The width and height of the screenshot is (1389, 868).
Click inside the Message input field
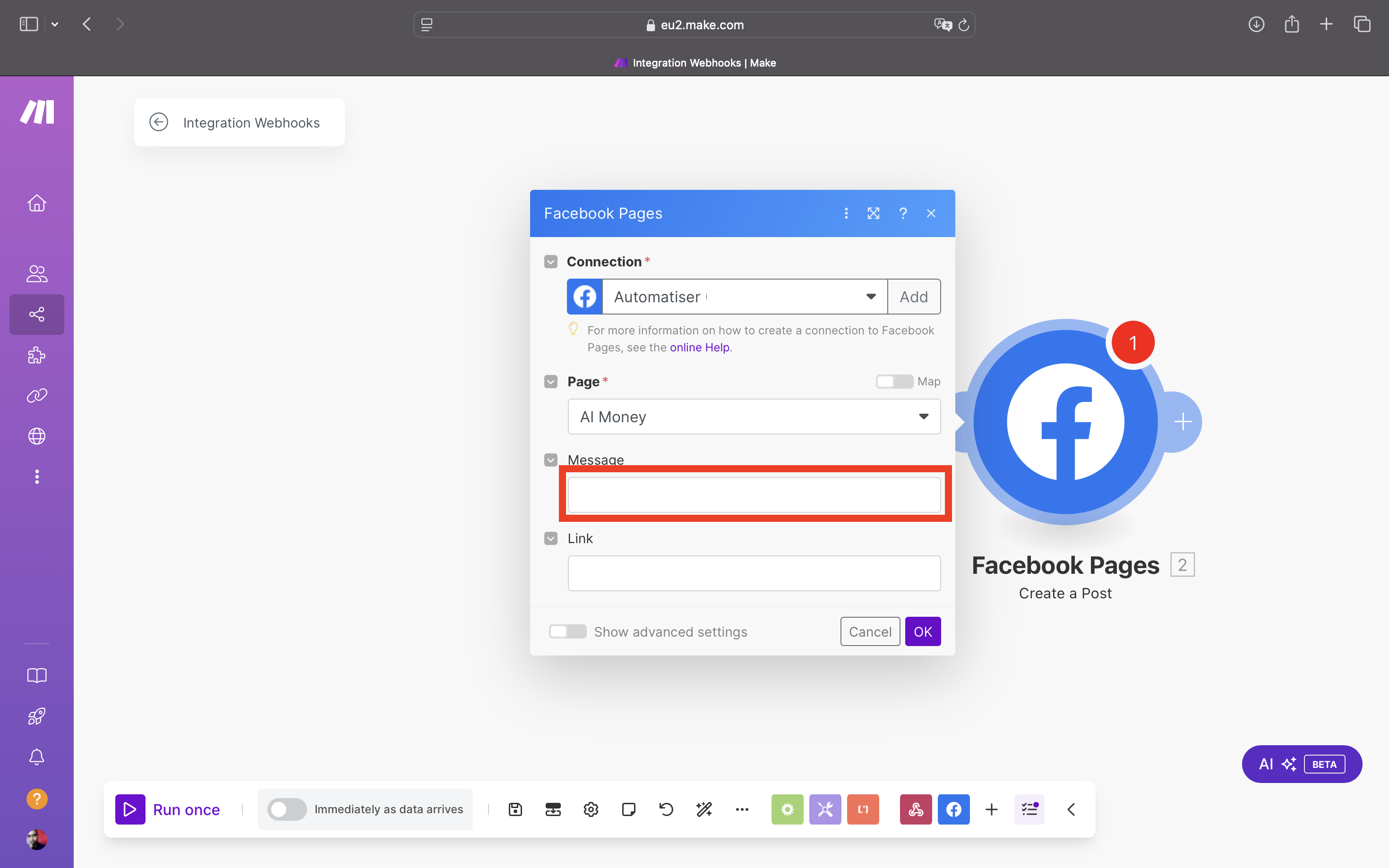pyautogui.click(x=754, y=495)
